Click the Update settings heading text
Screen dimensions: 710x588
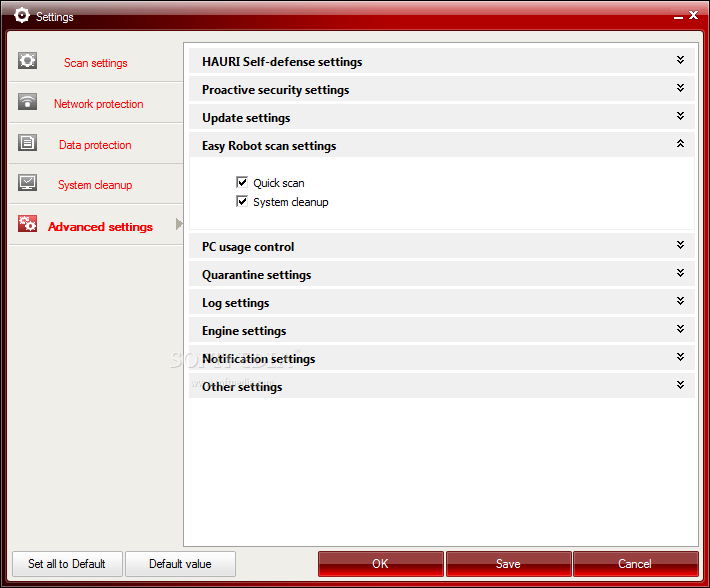coord(246,118)
